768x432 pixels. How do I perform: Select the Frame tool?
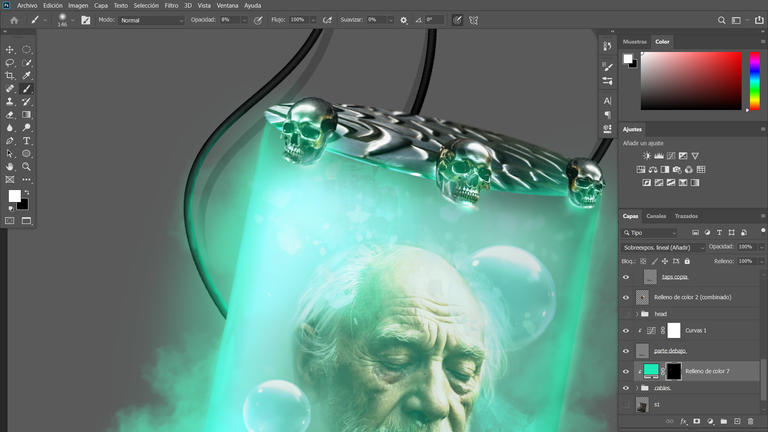click(9, 180)
